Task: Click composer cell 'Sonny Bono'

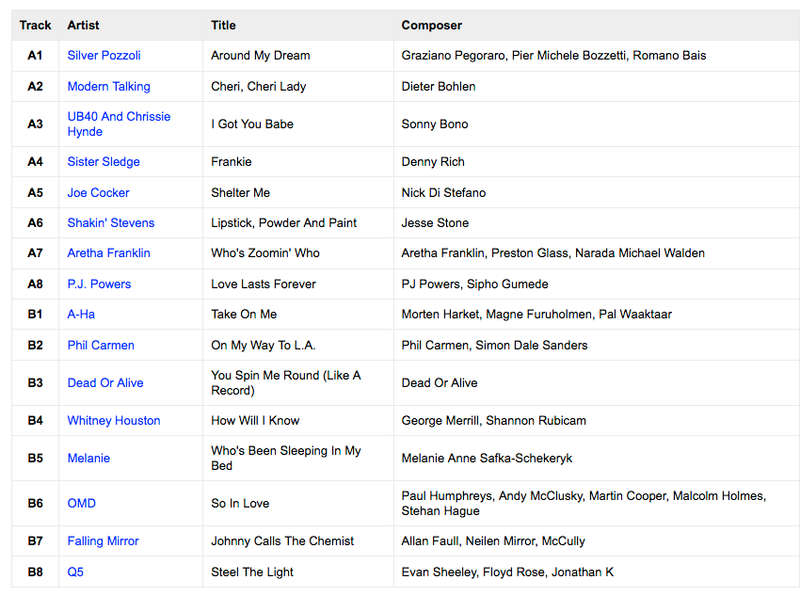Action: pyautogui.click(x=435, y=124)
